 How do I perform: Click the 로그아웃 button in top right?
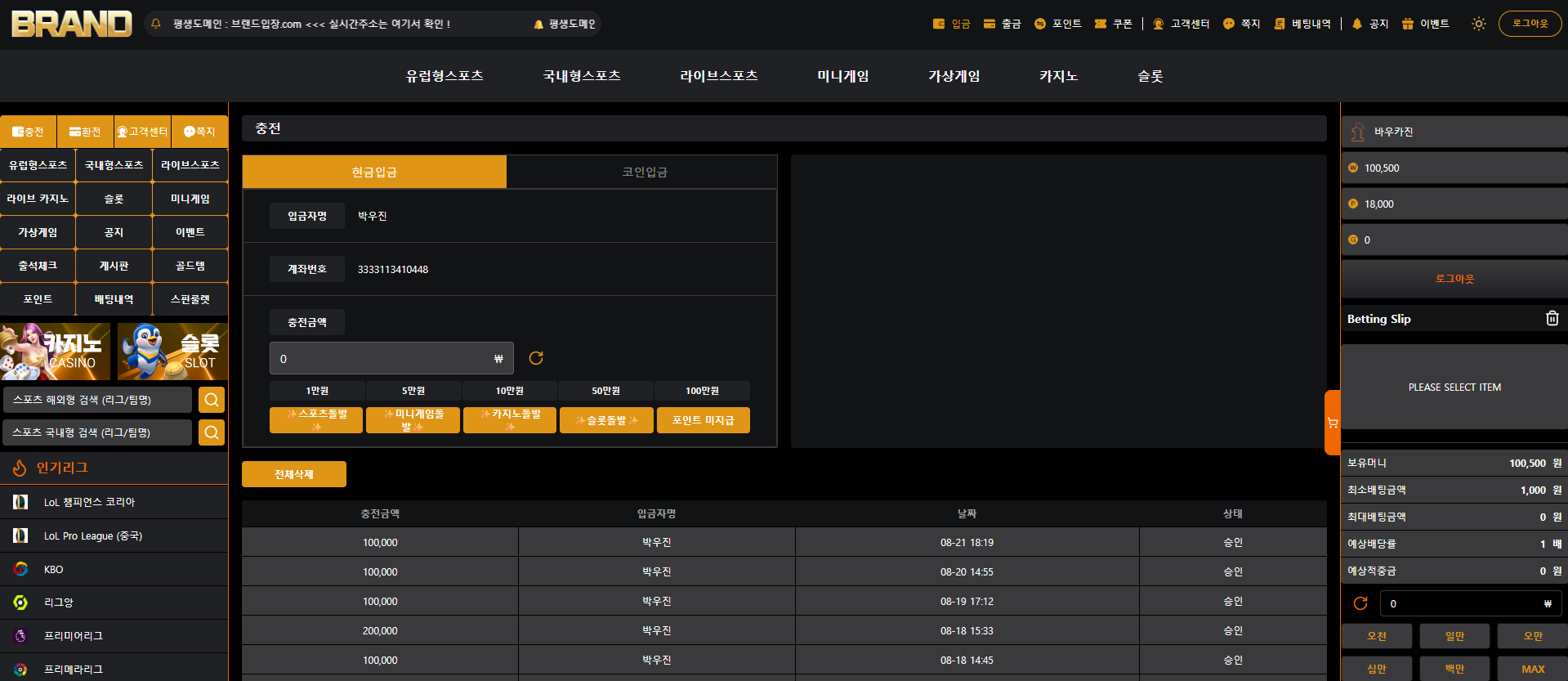point(1530,24)
